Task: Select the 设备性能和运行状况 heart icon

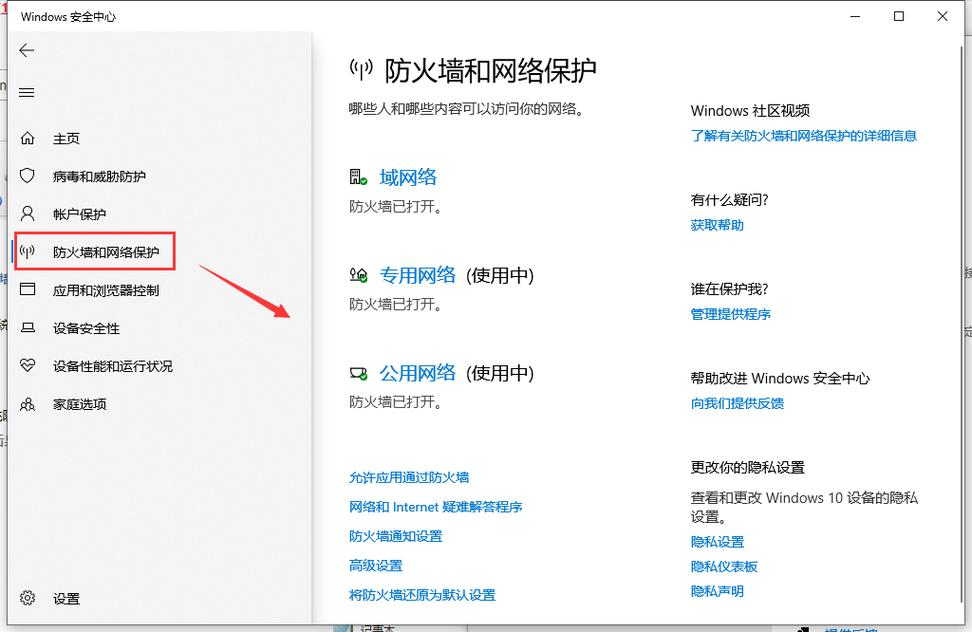Action: click(27, 365)
